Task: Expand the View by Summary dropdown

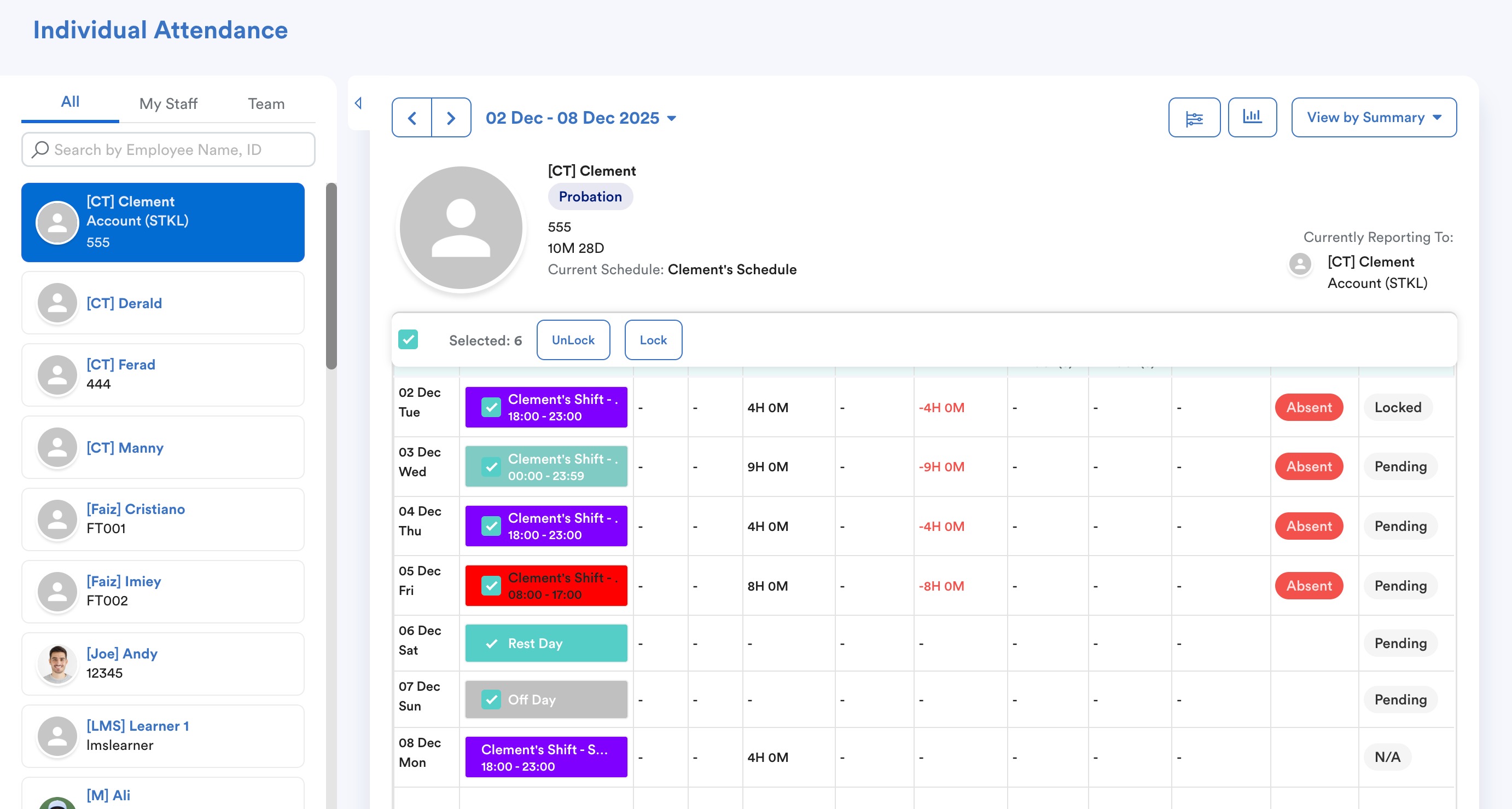Action: point(1373,118)
